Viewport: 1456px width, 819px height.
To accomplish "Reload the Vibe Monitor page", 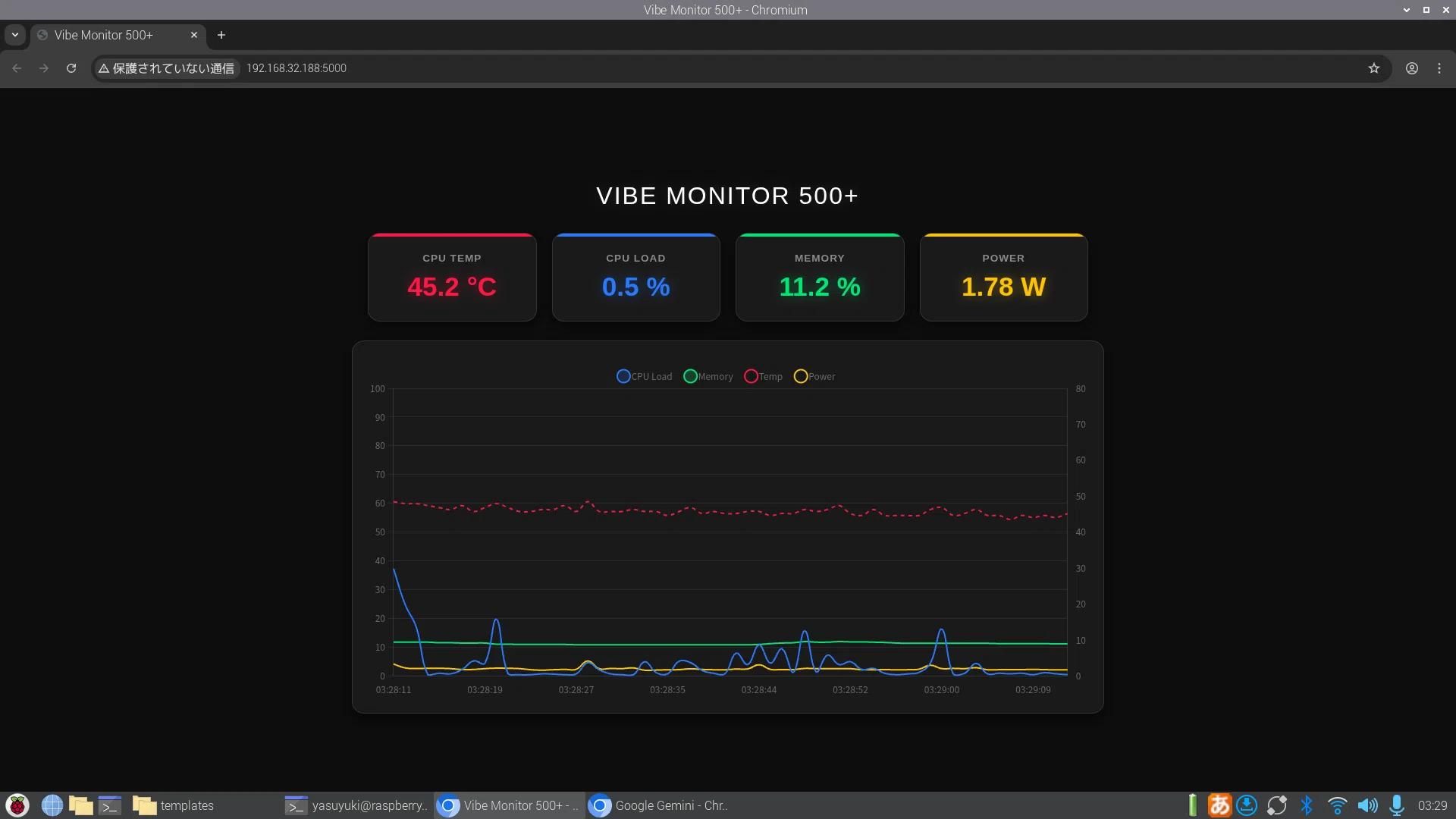I will (71, 68).
